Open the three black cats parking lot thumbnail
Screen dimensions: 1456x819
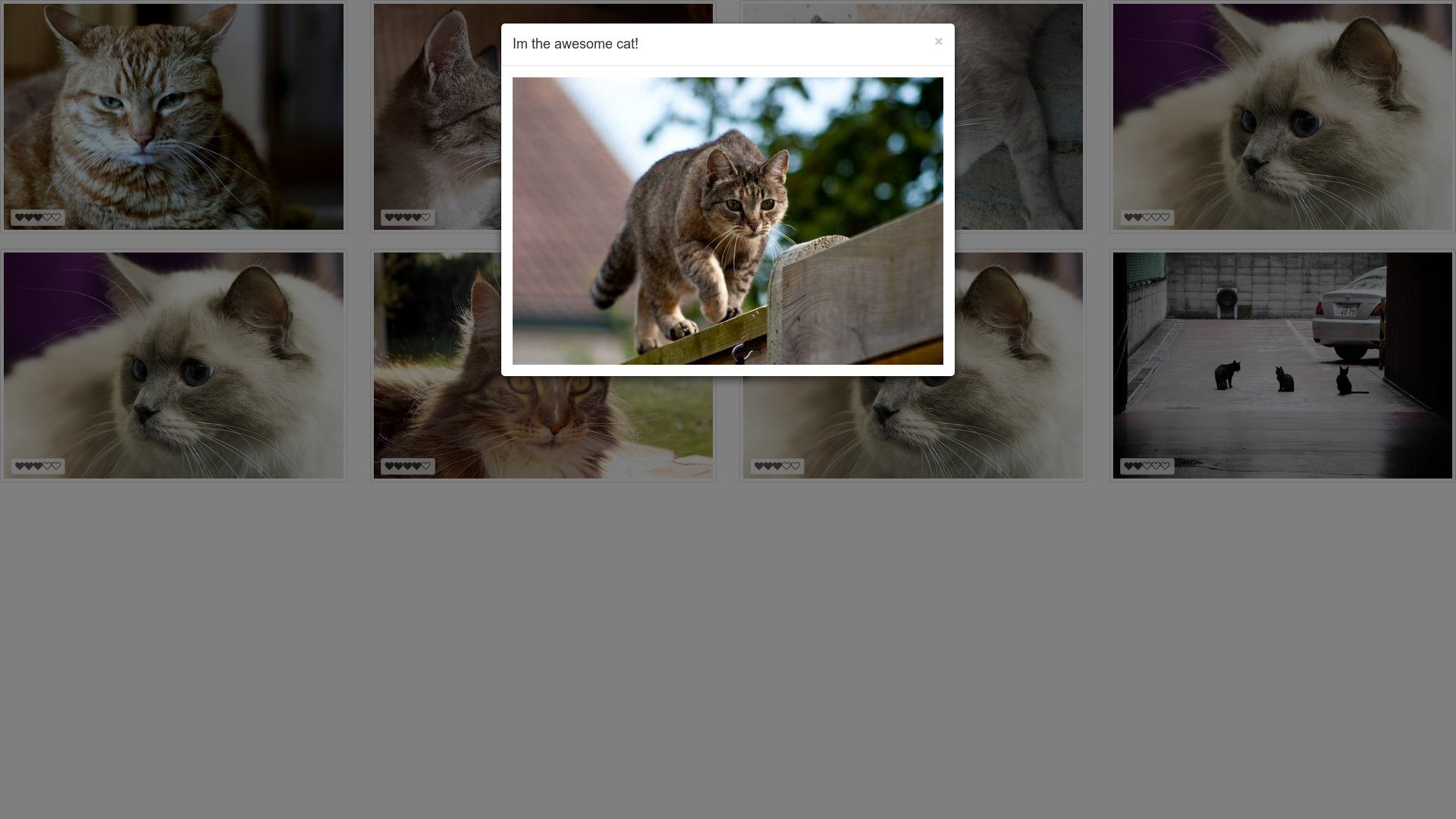pos(1282,366)
